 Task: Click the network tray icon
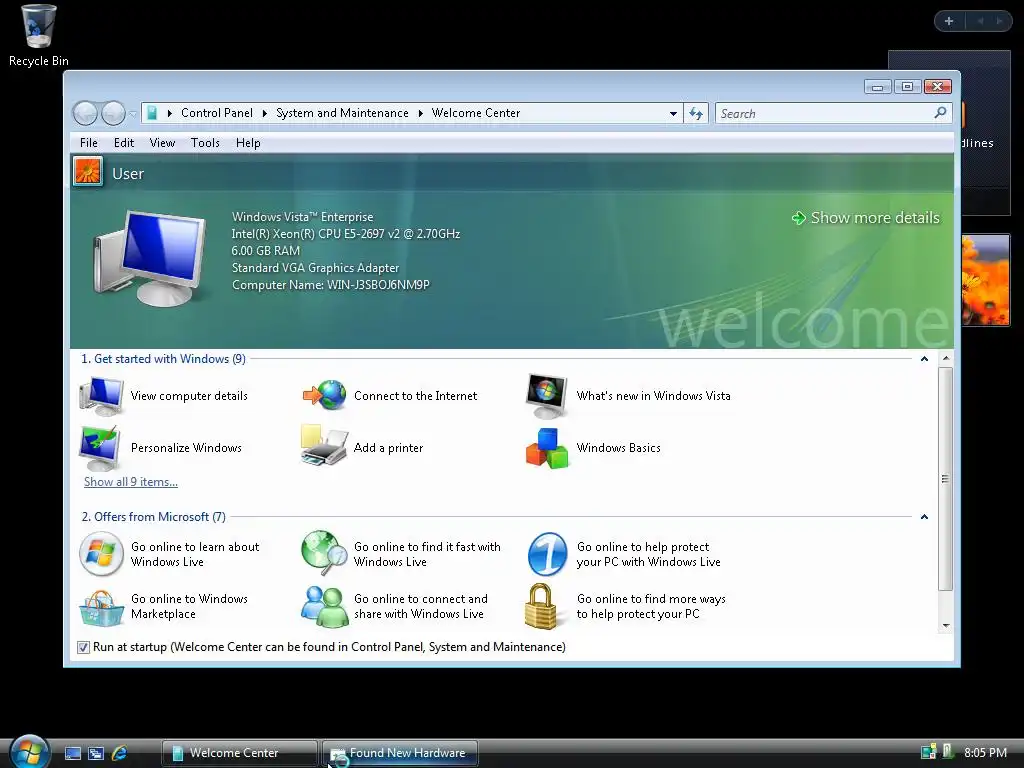pyautogui.click(x=927, y=752)
